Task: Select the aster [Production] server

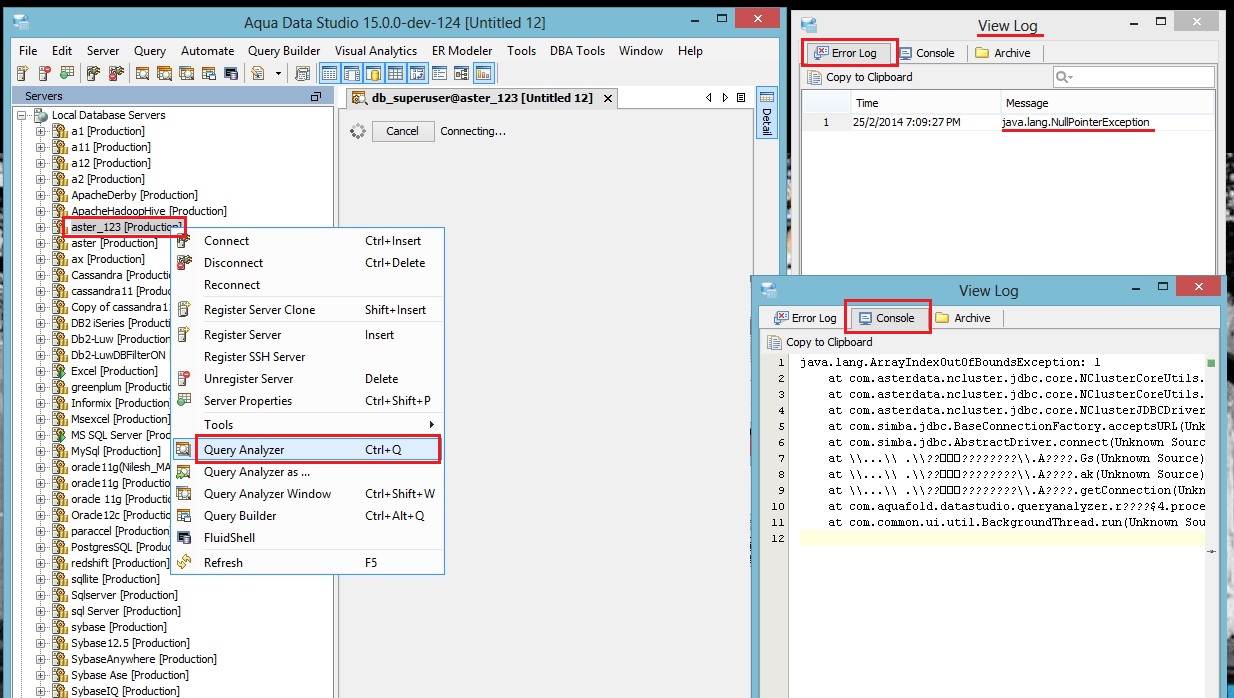Action: coord(113,243)
